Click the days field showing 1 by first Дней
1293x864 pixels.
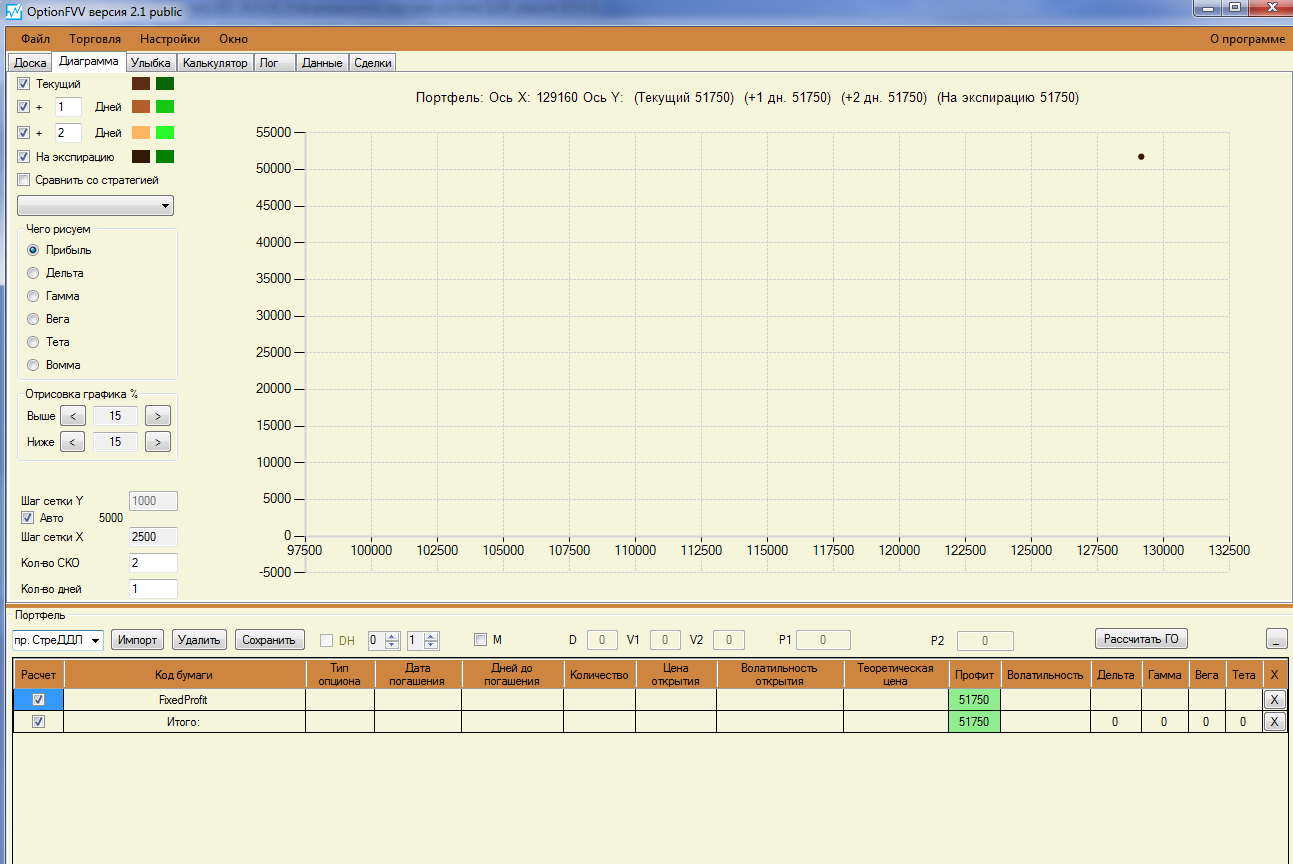coord(68,107)
